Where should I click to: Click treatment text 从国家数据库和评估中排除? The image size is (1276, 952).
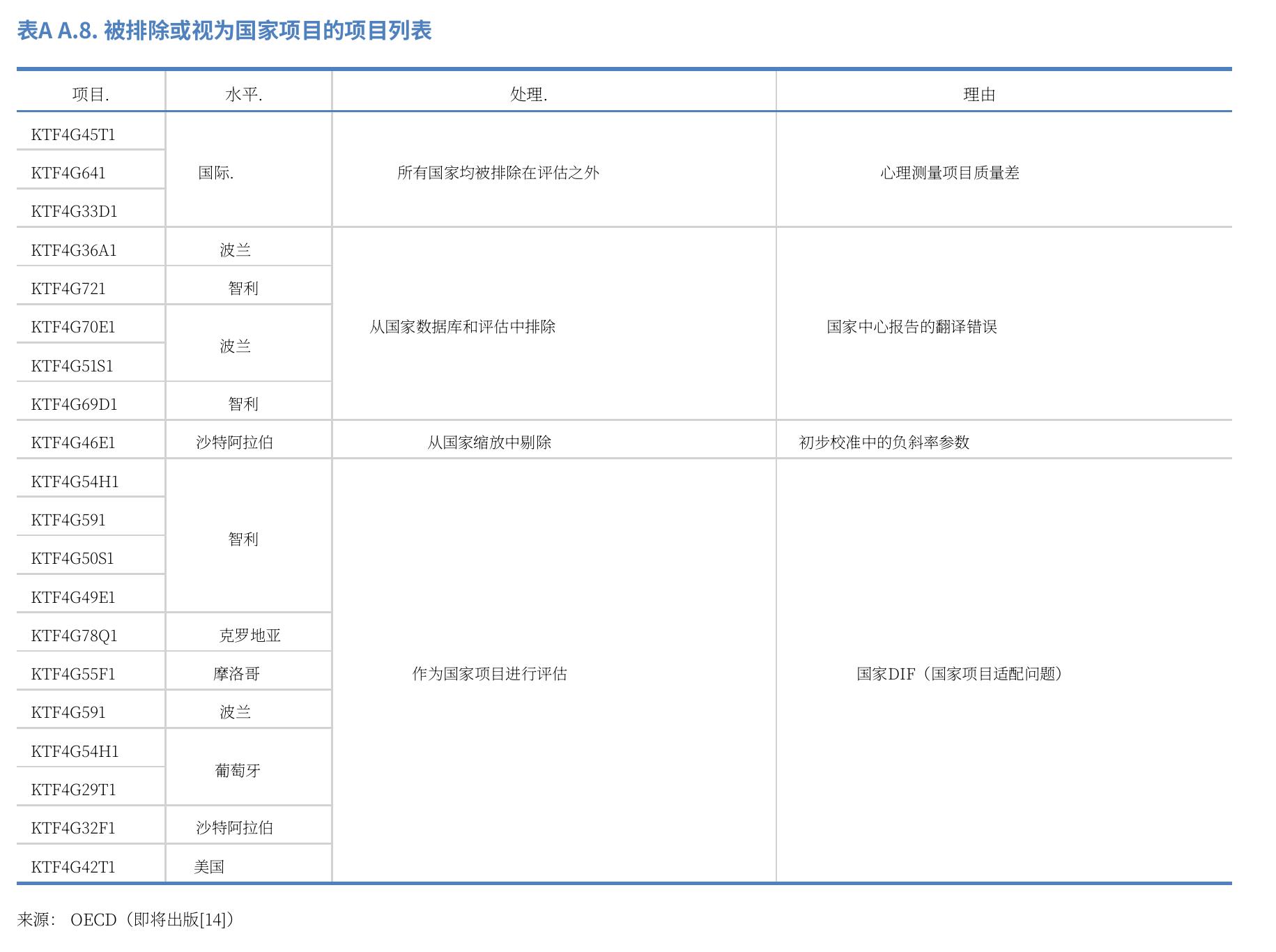coord(463,327)
